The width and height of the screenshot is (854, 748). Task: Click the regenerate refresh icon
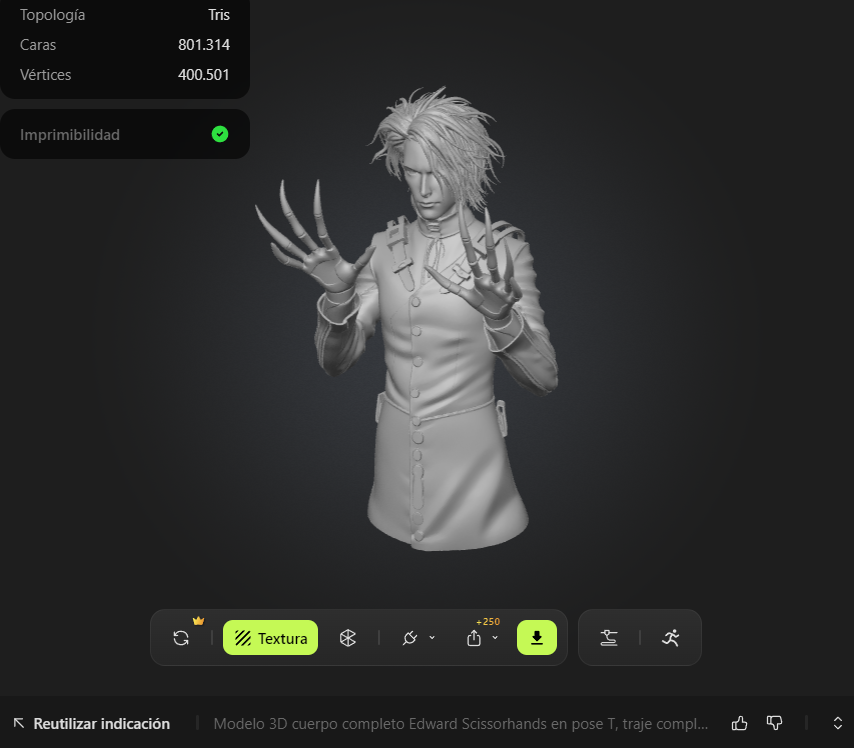coord(181,638)
